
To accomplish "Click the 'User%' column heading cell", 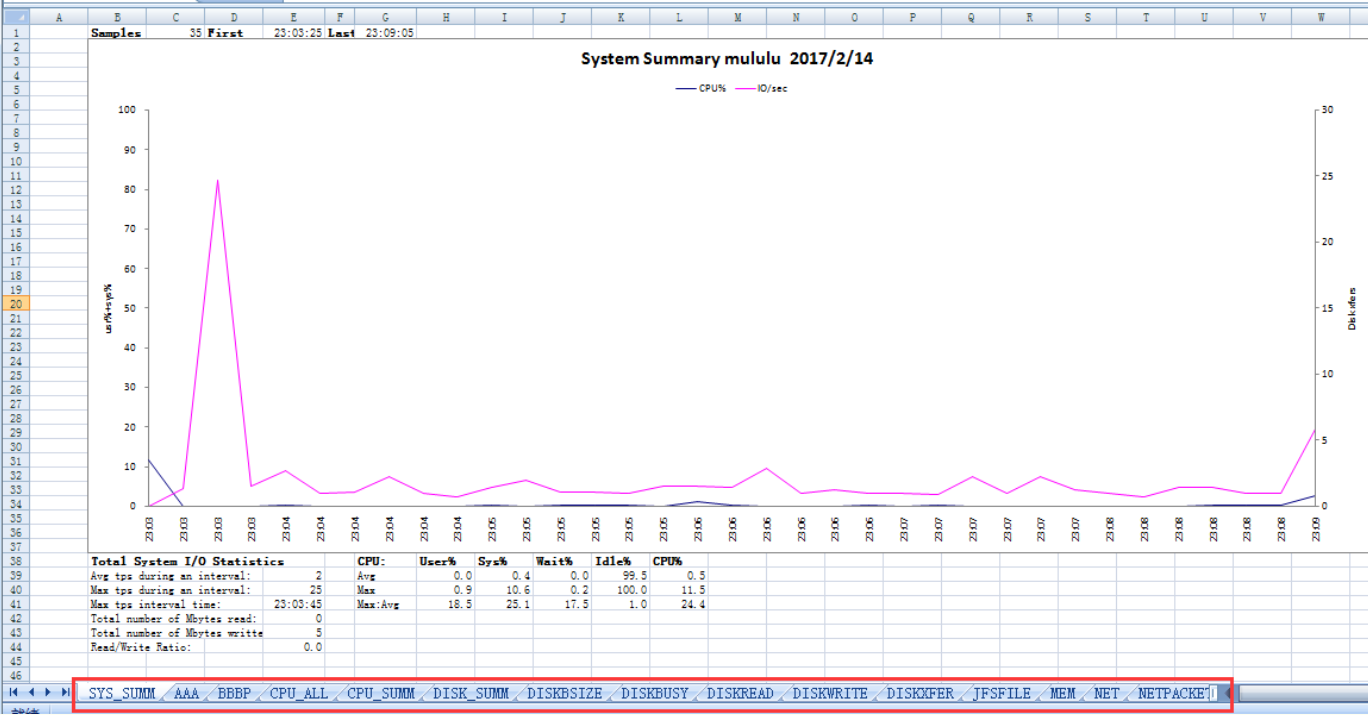I will (x=445, y=561).
